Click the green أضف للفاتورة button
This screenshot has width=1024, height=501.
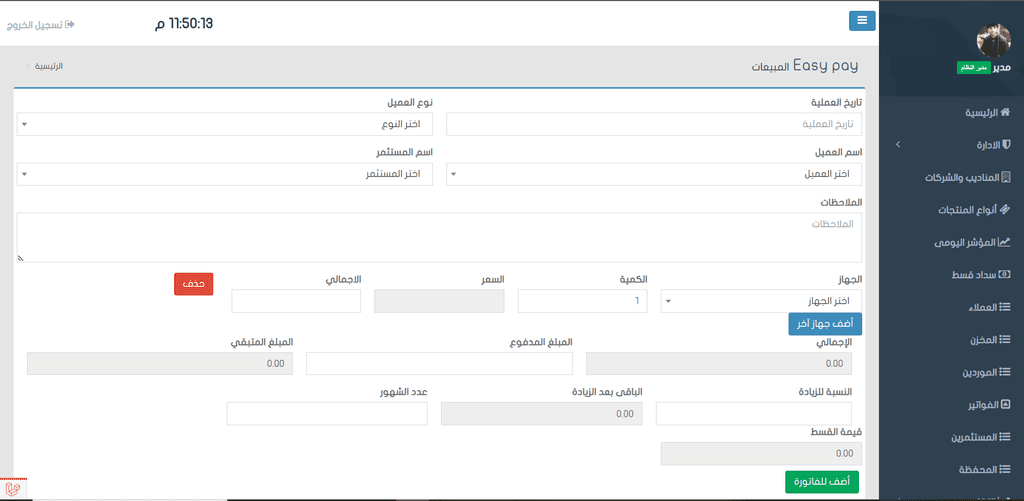coord(822,482)
